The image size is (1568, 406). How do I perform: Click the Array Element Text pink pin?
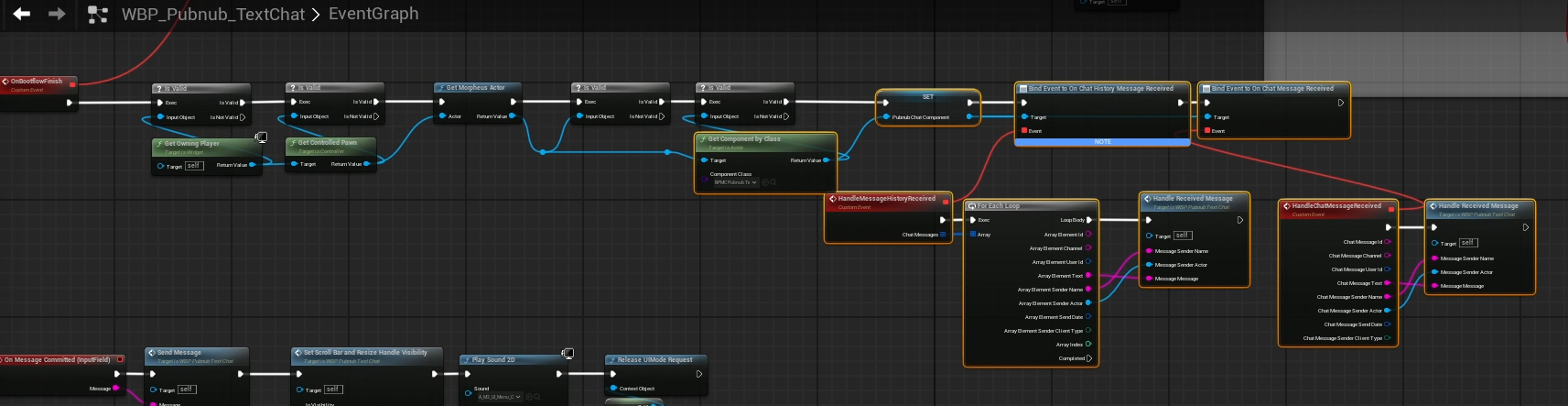pyautogui.click(x=1088, y=276)
